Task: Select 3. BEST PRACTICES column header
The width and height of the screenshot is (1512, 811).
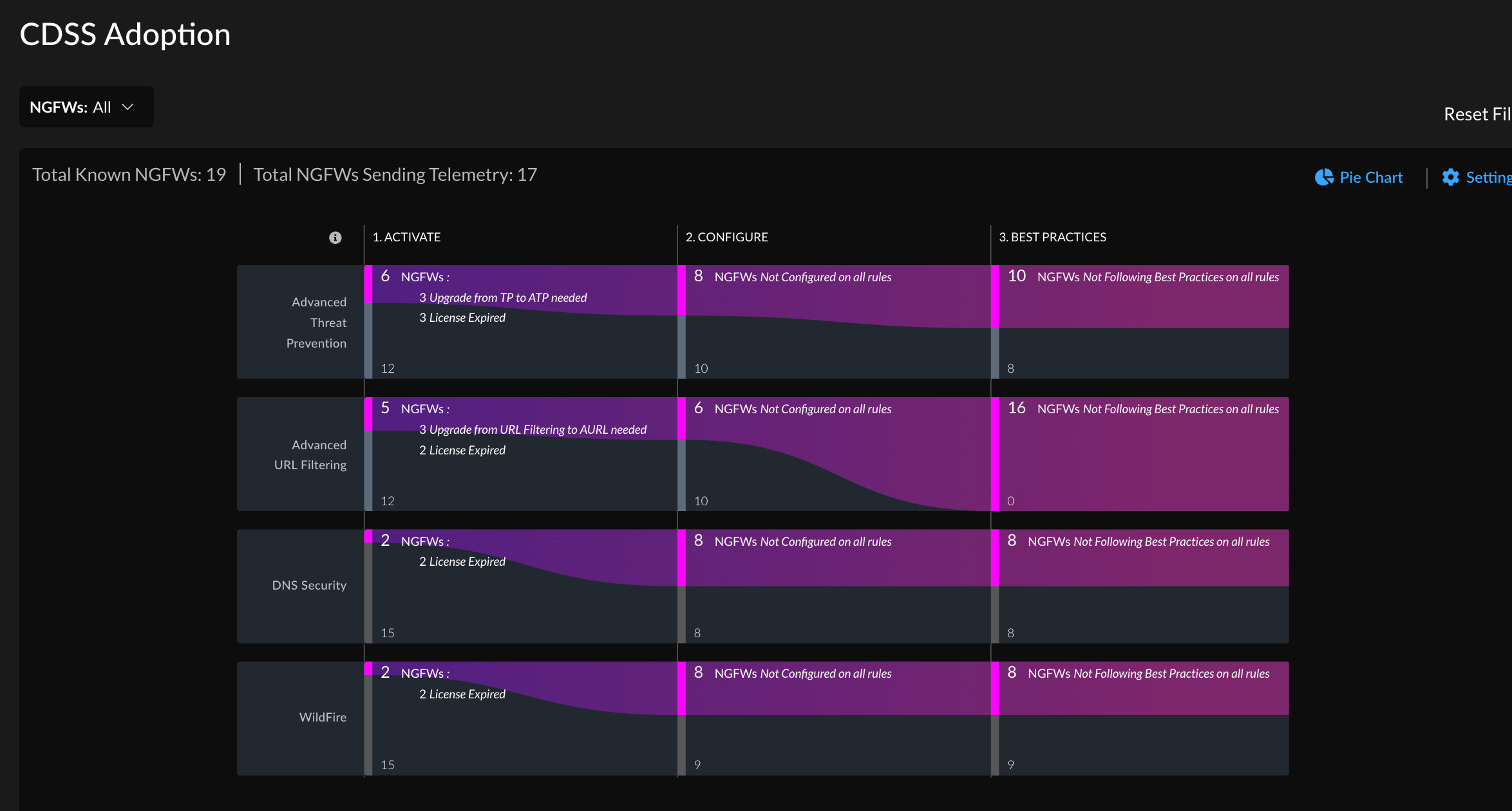Action: tap(1052, 238)
